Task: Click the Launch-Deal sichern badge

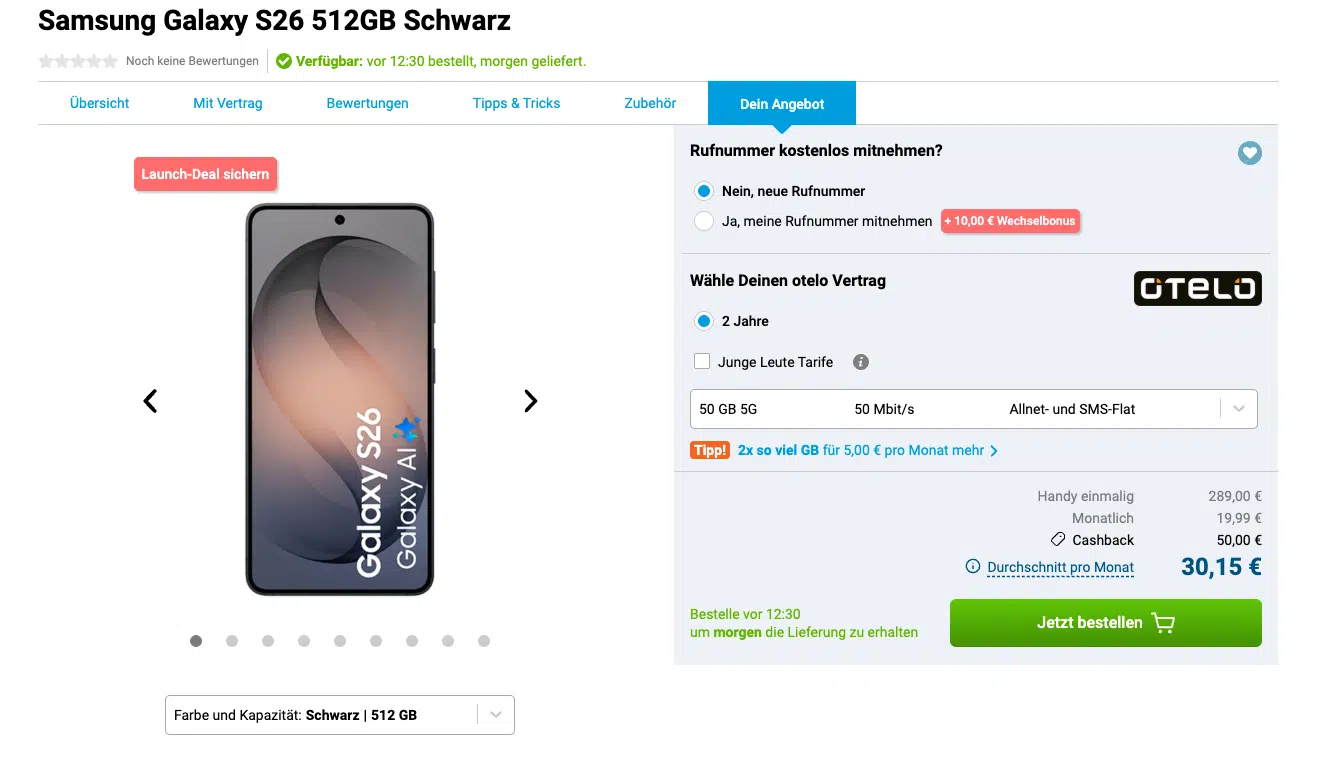Action: [205, 174]
